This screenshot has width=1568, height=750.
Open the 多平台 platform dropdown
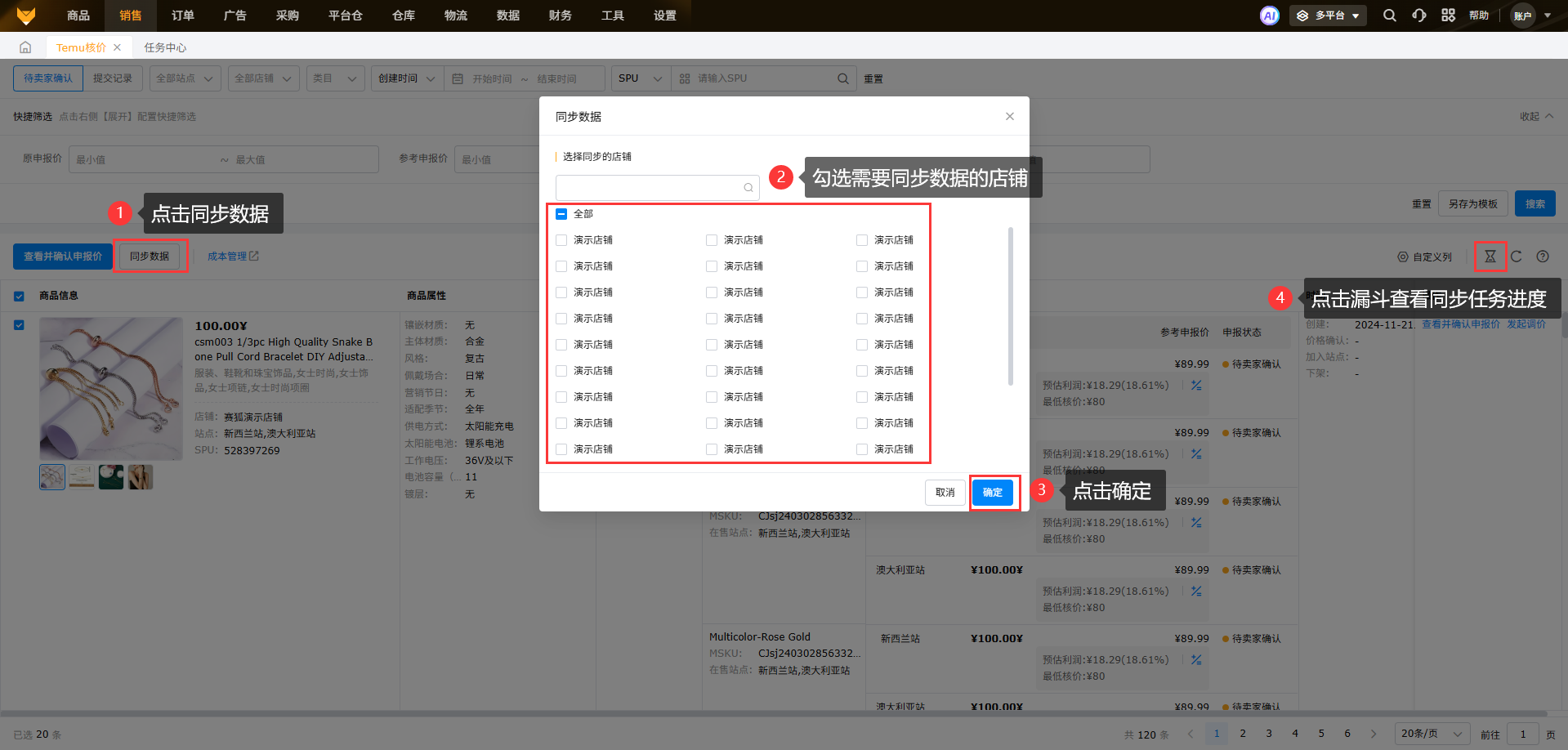pos(1328,16)
